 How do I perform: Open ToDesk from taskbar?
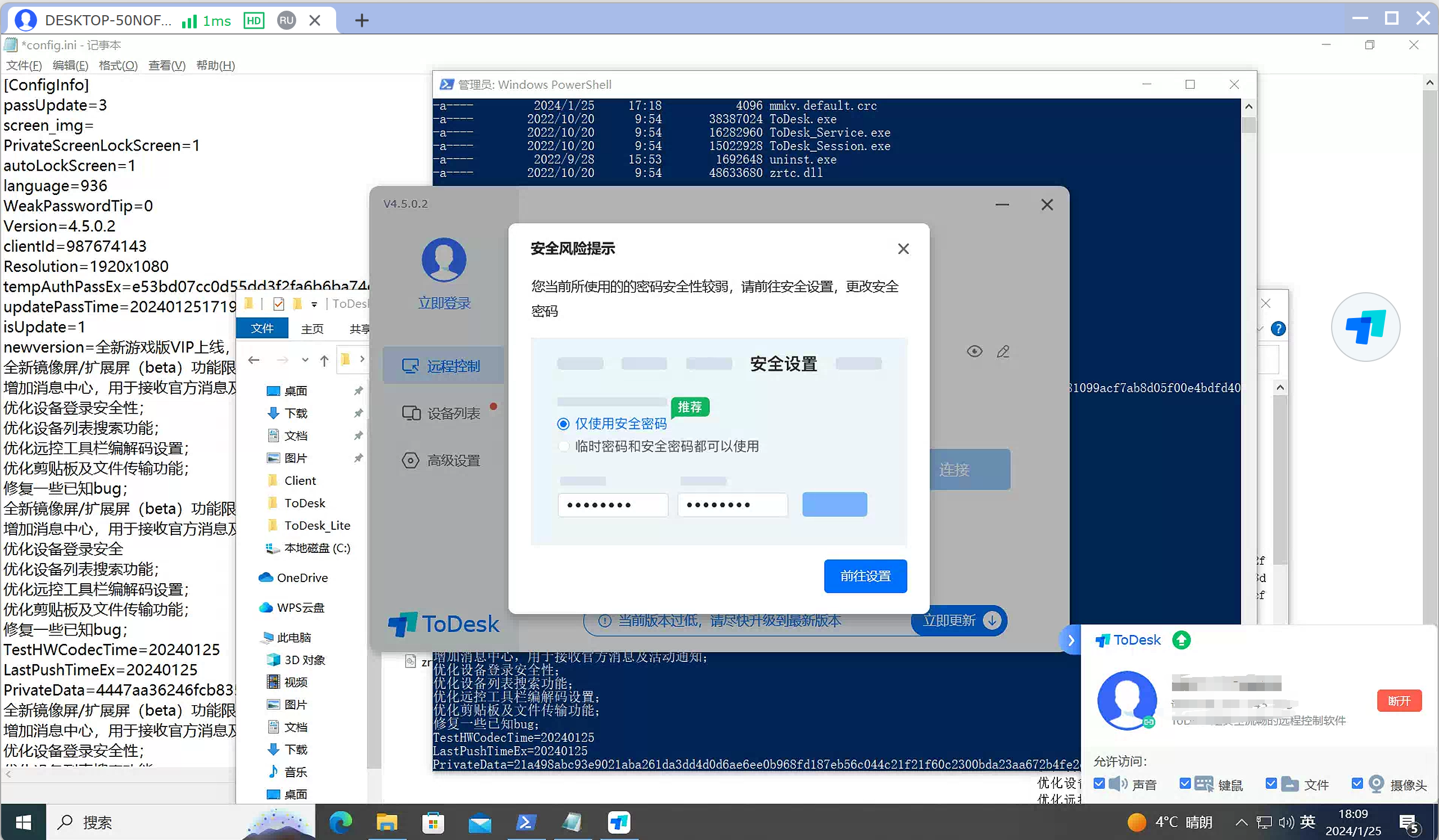pyautogui.click(x=618, y=821)
